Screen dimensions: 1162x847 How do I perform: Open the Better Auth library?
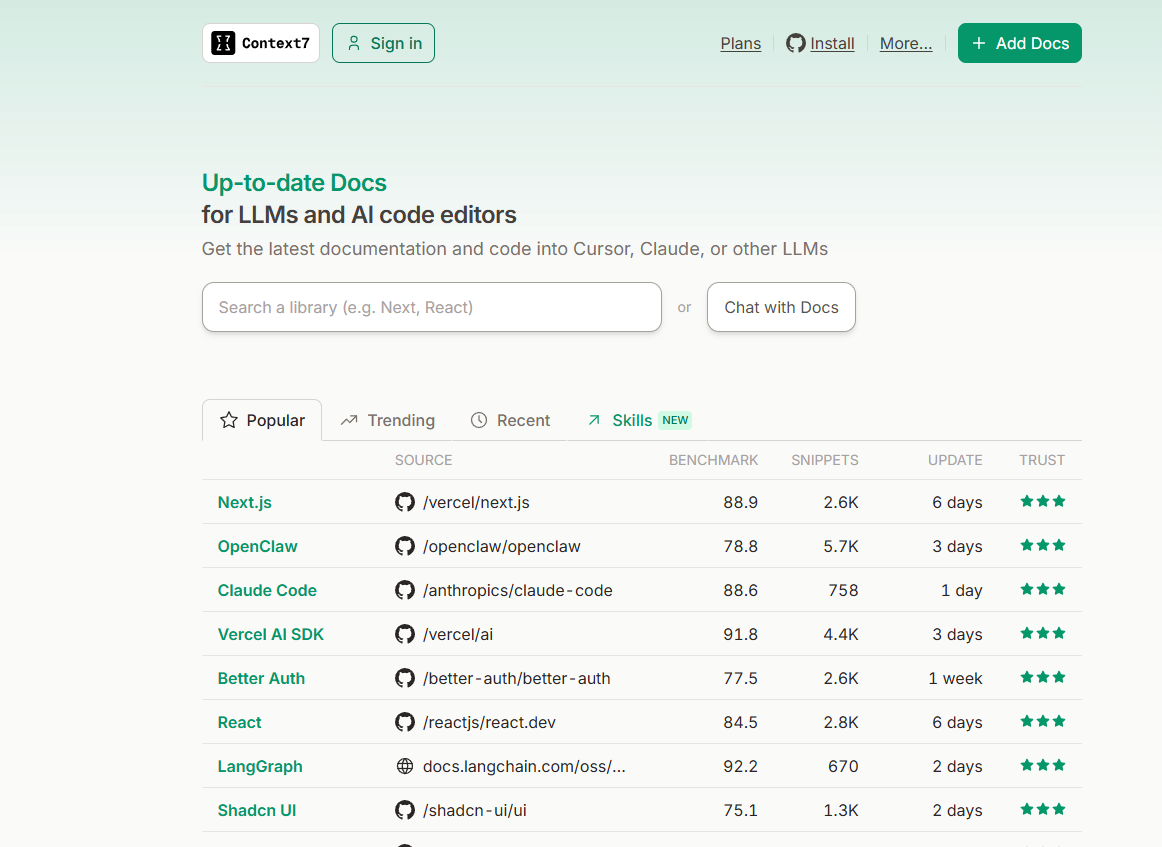point(261,678)
